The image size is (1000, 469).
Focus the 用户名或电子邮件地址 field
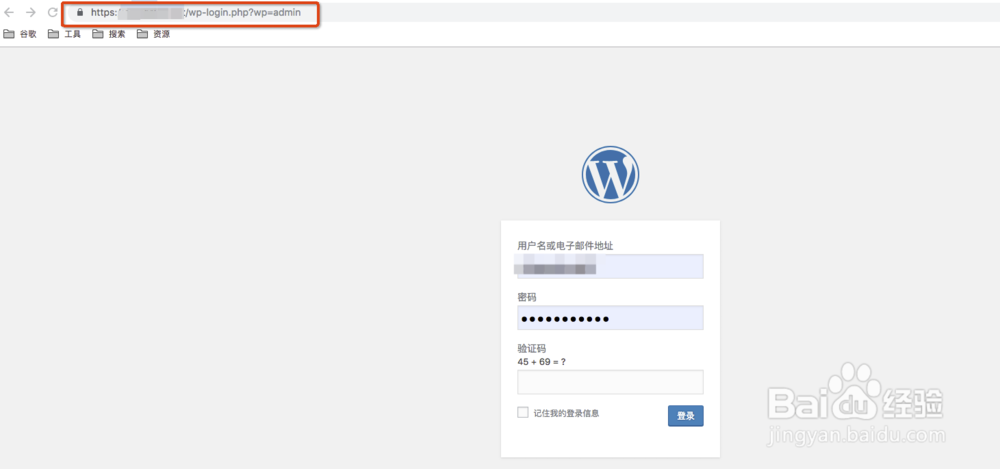[610, 266]
